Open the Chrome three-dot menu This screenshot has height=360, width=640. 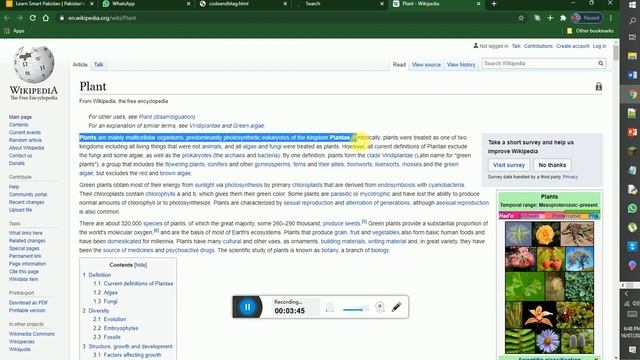click(611, 18)
